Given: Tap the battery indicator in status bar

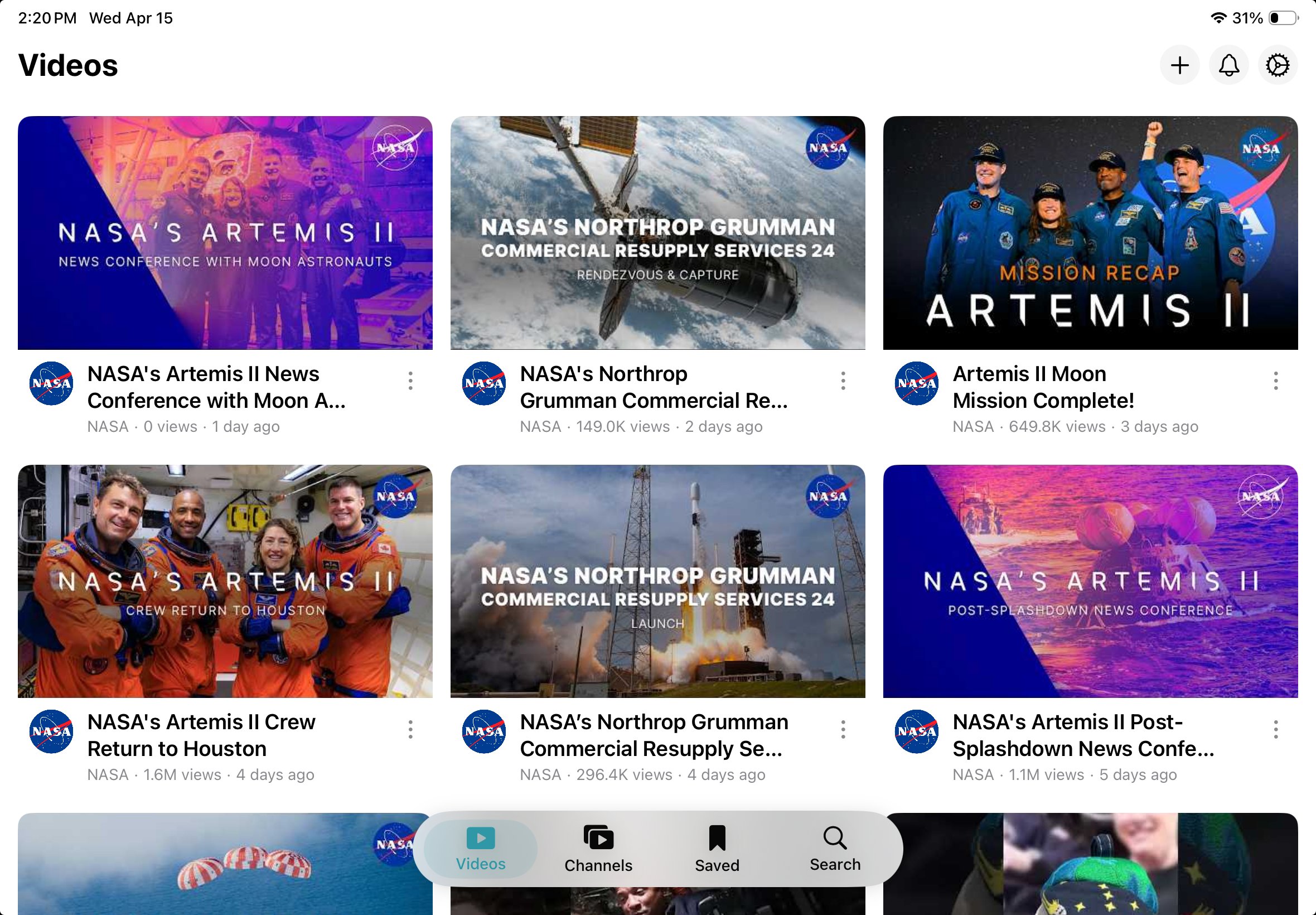Looking at the screenshot, I should click(x=1283, y=18).
